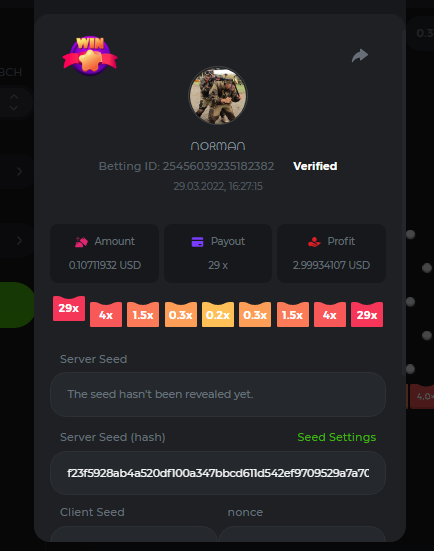
Task: Click the green bet button at left edge
Action: (17, 305)
